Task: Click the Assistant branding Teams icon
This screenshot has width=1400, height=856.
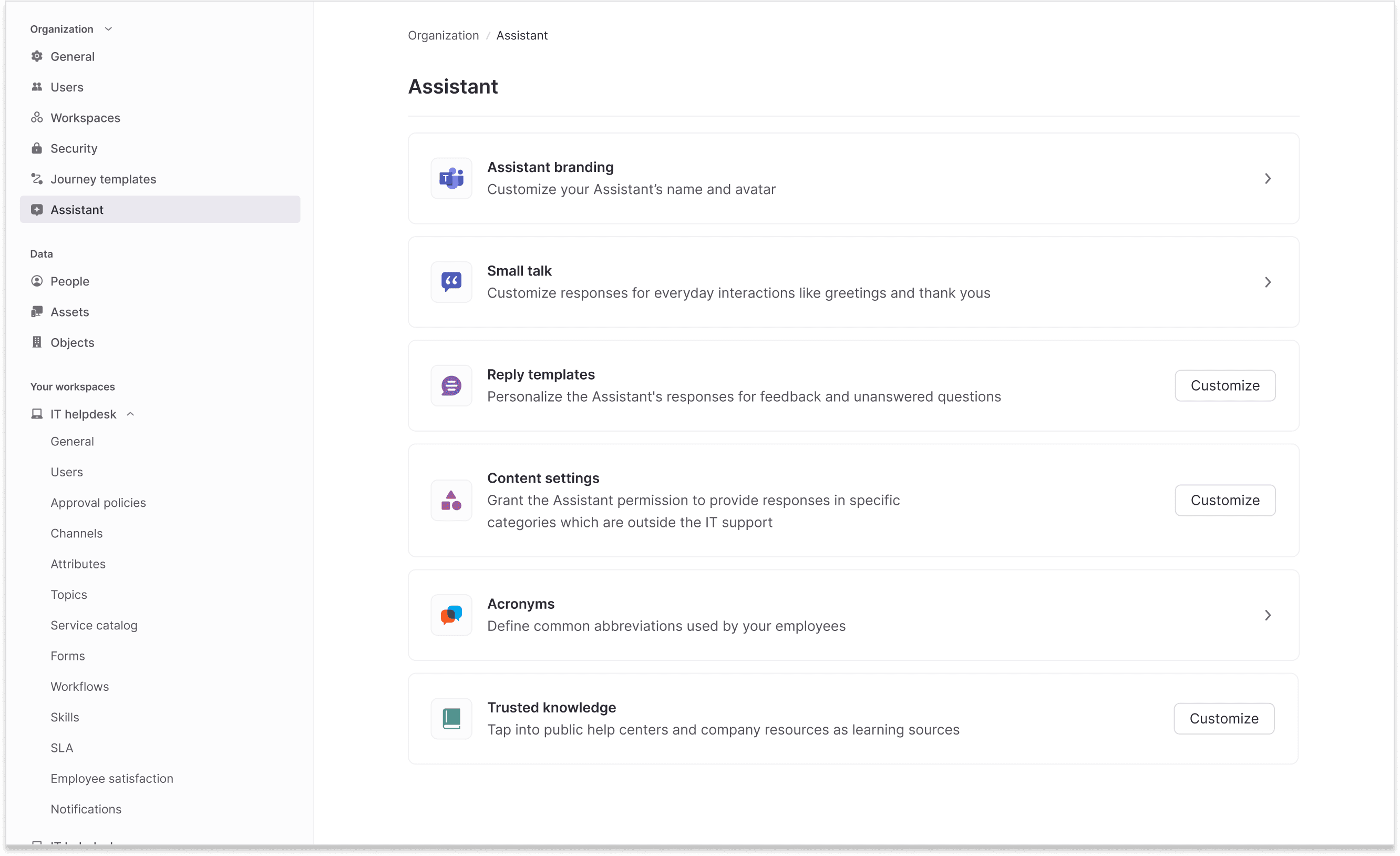Action: (x=451, y=178)
